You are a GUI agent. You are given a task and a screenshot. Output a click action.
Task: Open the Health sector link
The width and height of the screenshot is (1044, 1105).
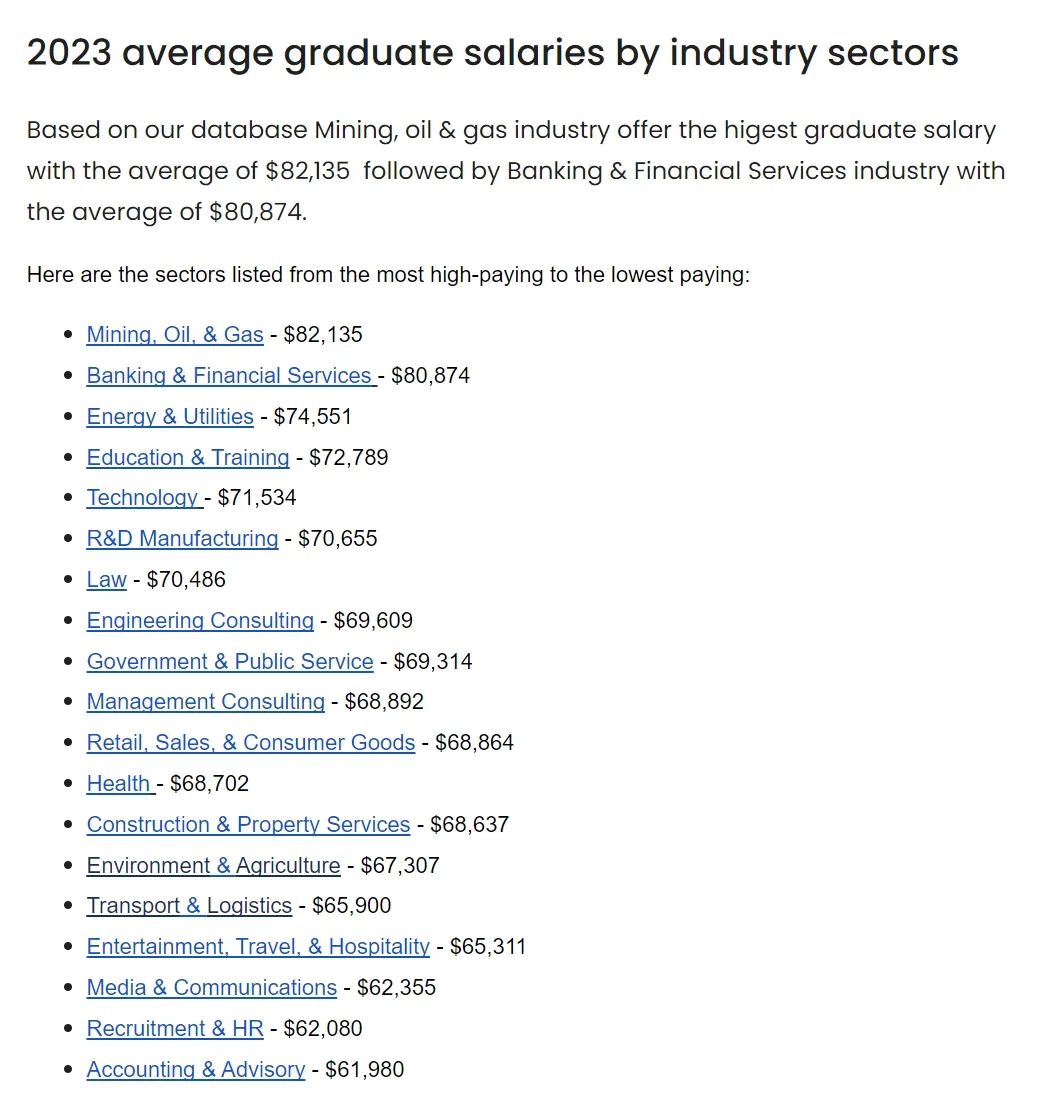(121, 783)
